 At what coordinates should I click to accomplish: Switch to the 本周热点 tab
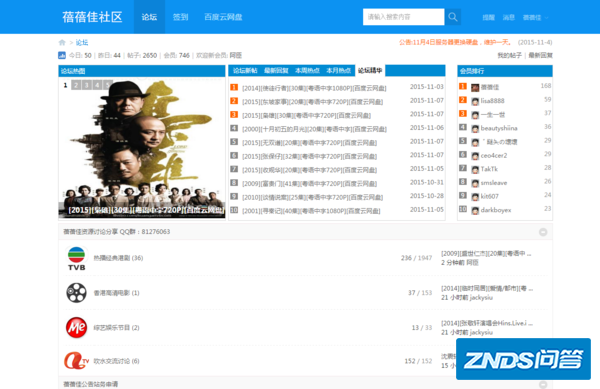pos(307,71)
